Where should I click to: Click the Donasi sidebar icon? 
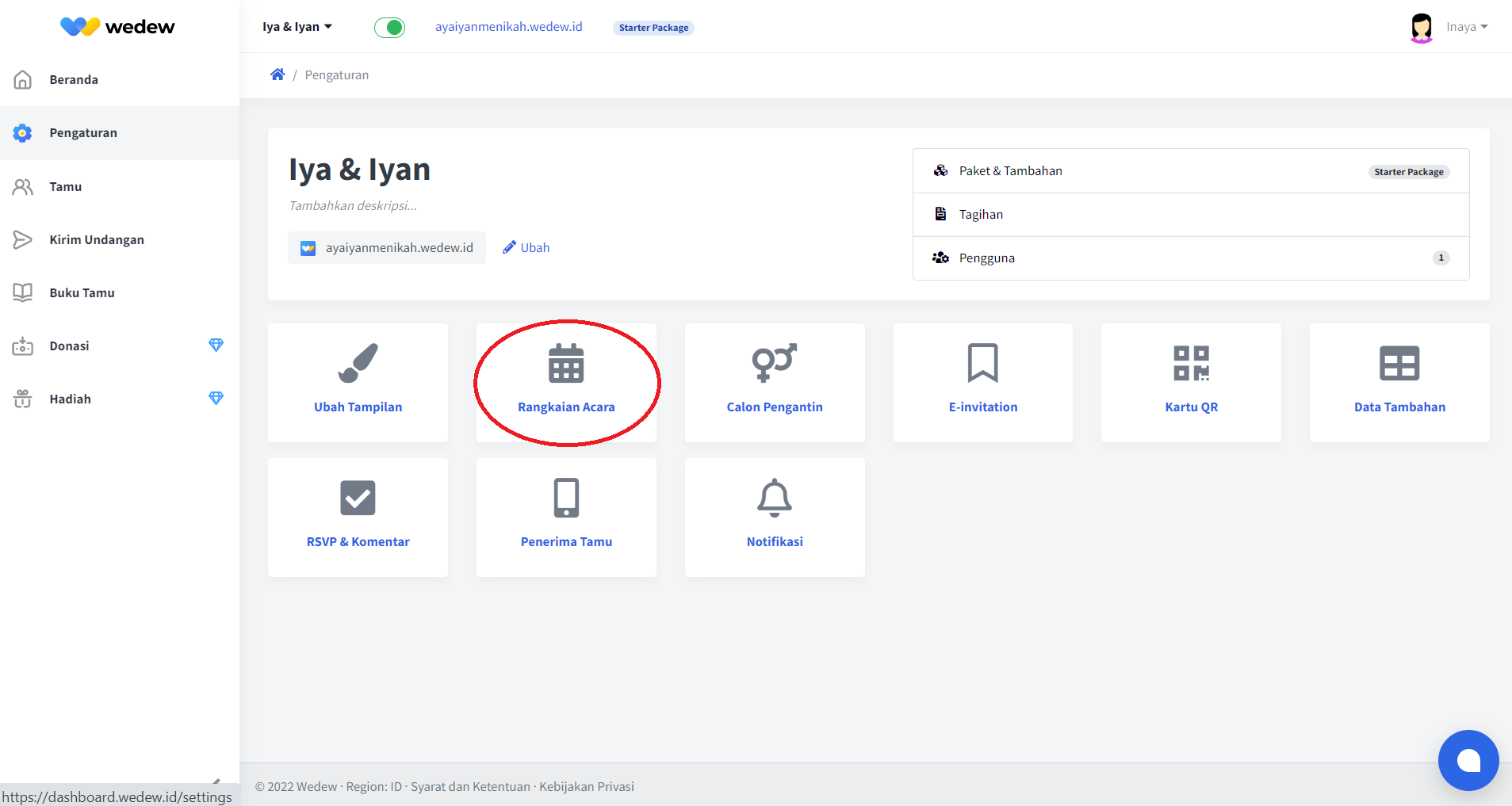23,346
